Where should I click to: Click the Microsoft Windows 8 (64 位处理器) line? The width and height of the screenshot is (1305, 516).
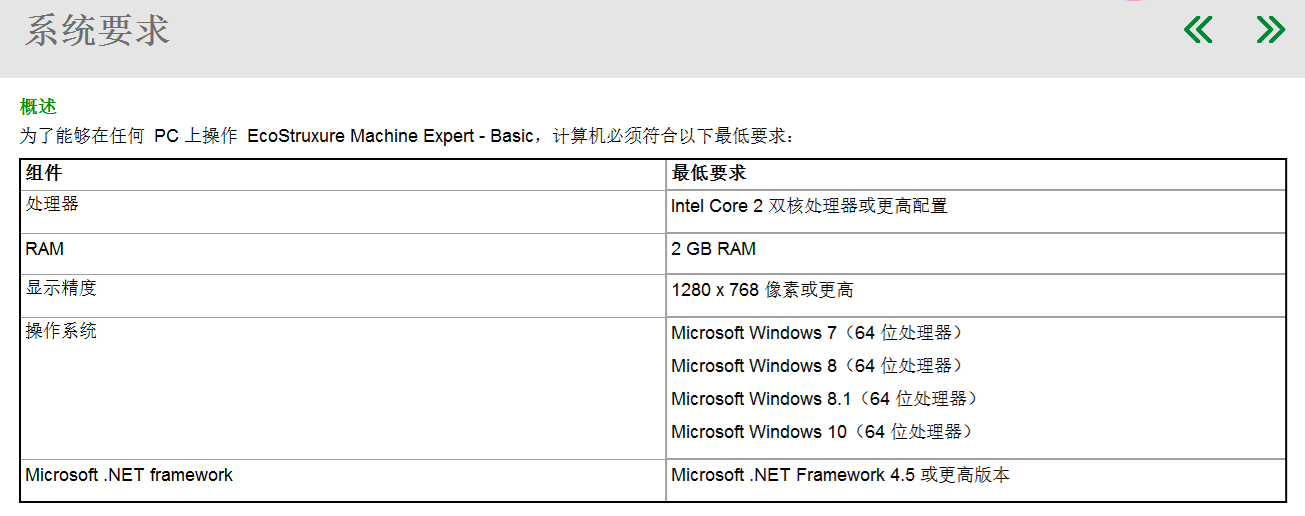point(820,366)
